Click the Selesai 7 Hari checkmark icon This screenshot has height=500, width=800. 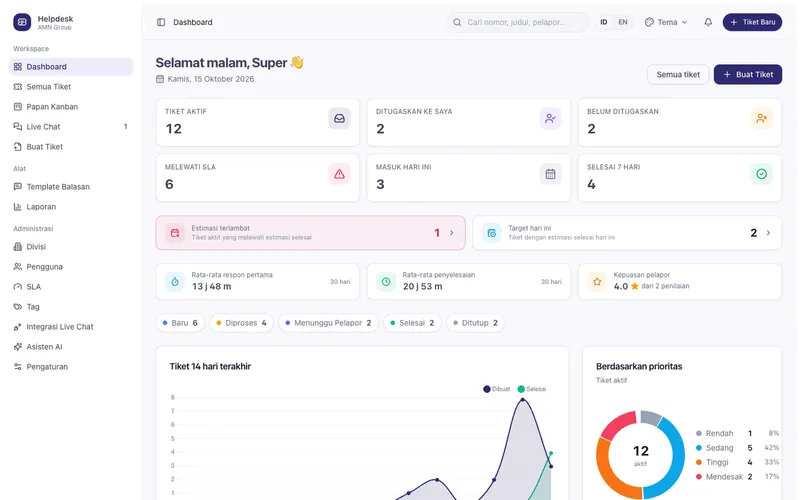coord(761,174)
